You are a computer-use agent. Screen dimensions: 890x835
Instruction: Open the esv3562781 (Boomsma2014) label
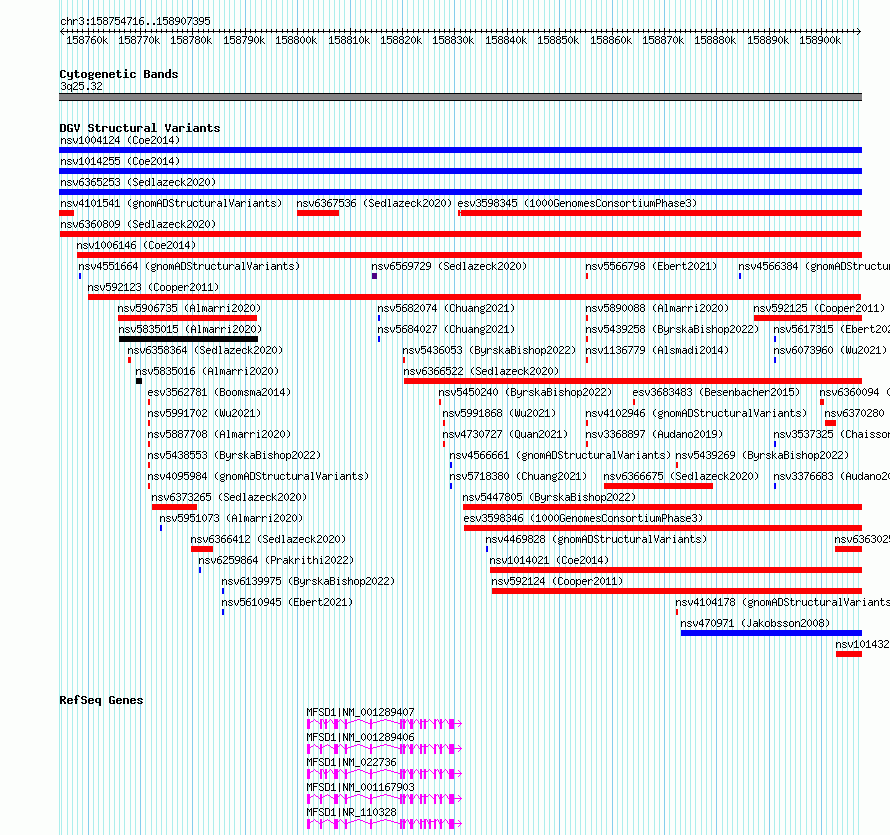[x=219, y=392]
